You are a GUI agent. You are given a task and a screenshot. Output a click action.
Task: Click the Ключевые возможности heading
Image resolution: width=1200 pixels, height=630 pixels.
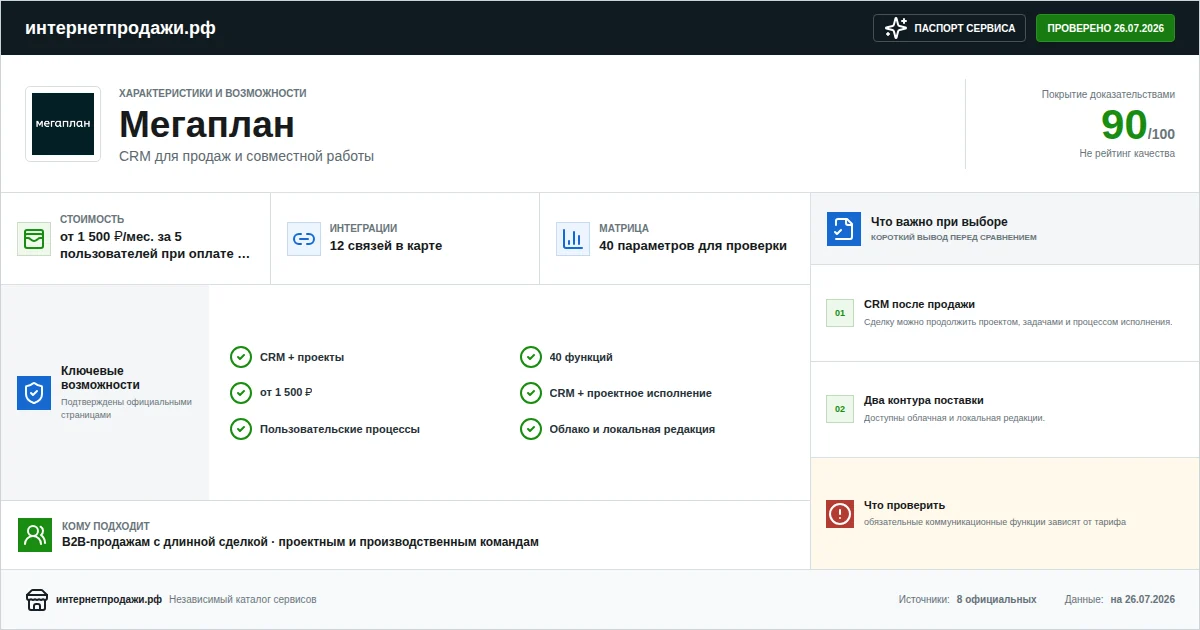point(100,377)
